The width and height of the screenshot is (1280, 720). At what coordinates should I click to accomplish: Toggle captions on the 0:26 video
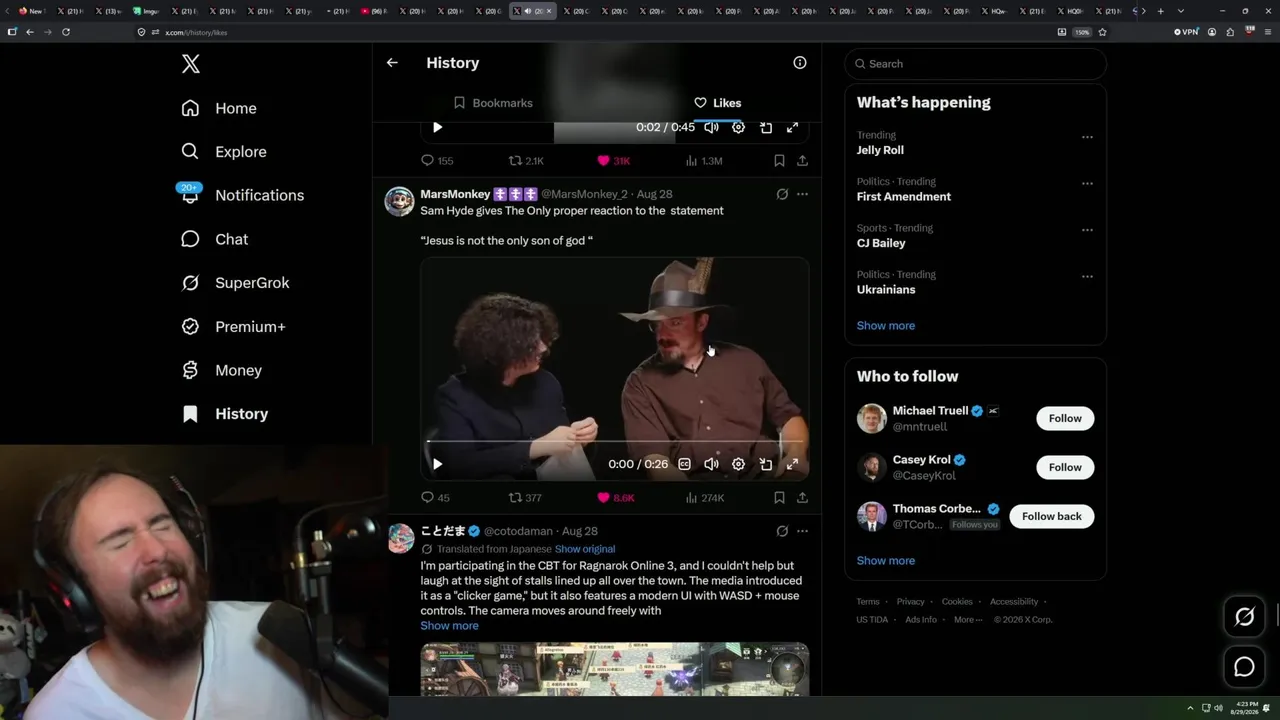(684, 464)
